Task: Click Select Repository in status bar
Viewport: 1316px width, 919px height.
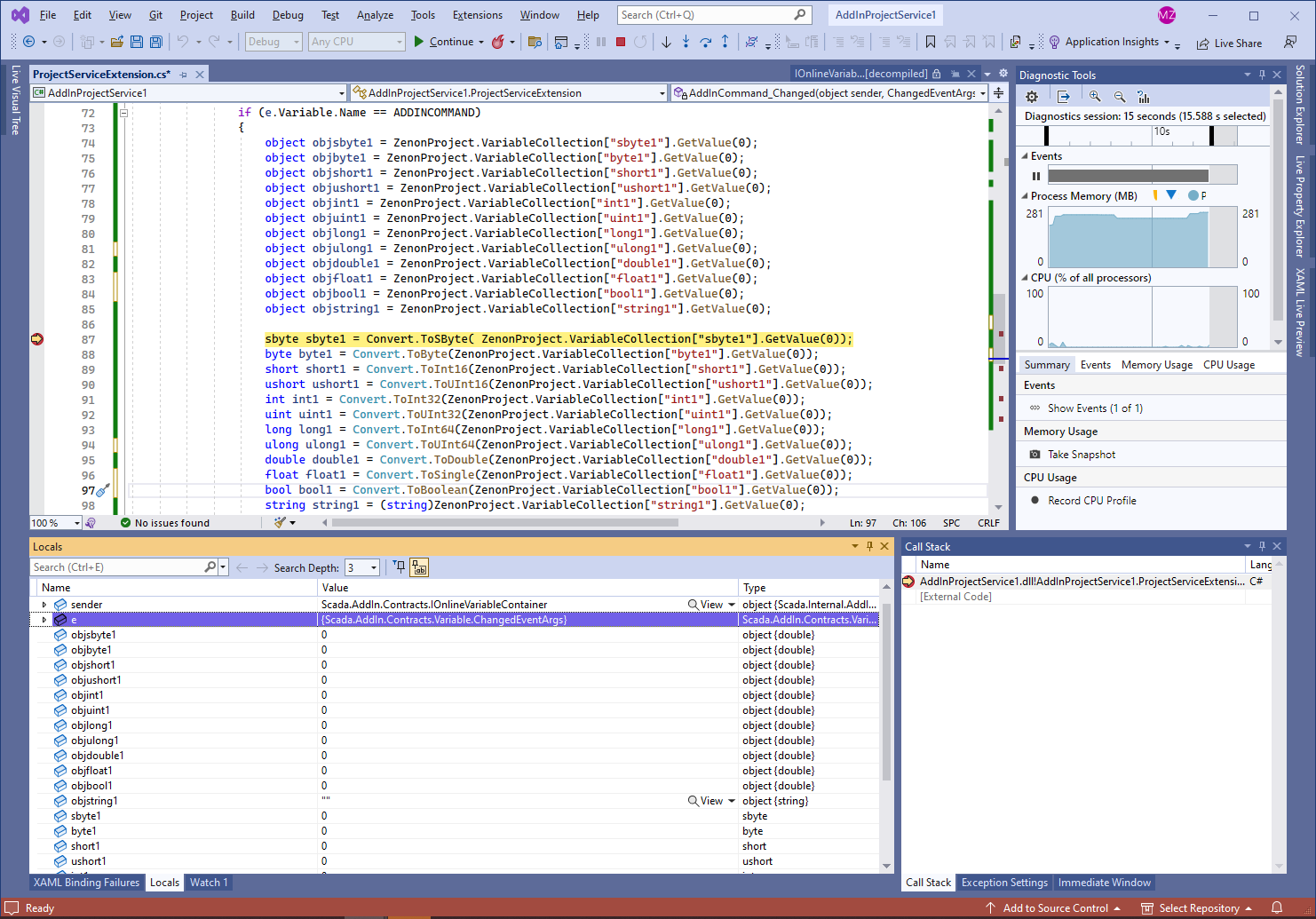Action: [1198, 908]
